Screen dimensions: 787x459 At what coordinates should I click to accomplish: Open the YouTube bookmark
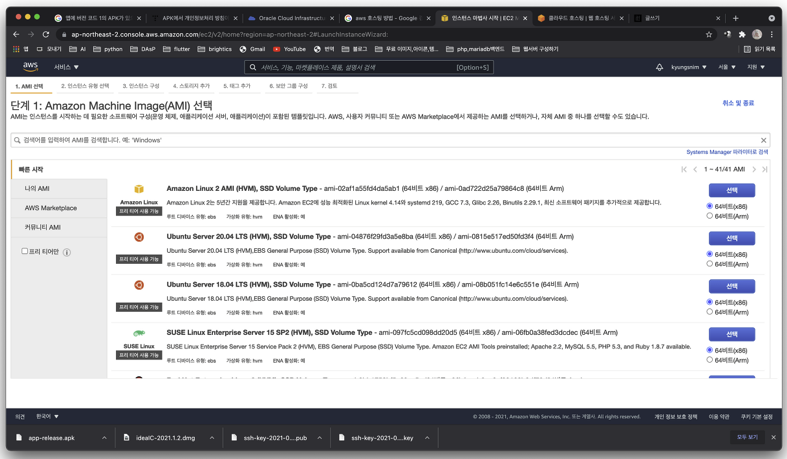coord(290,49)
